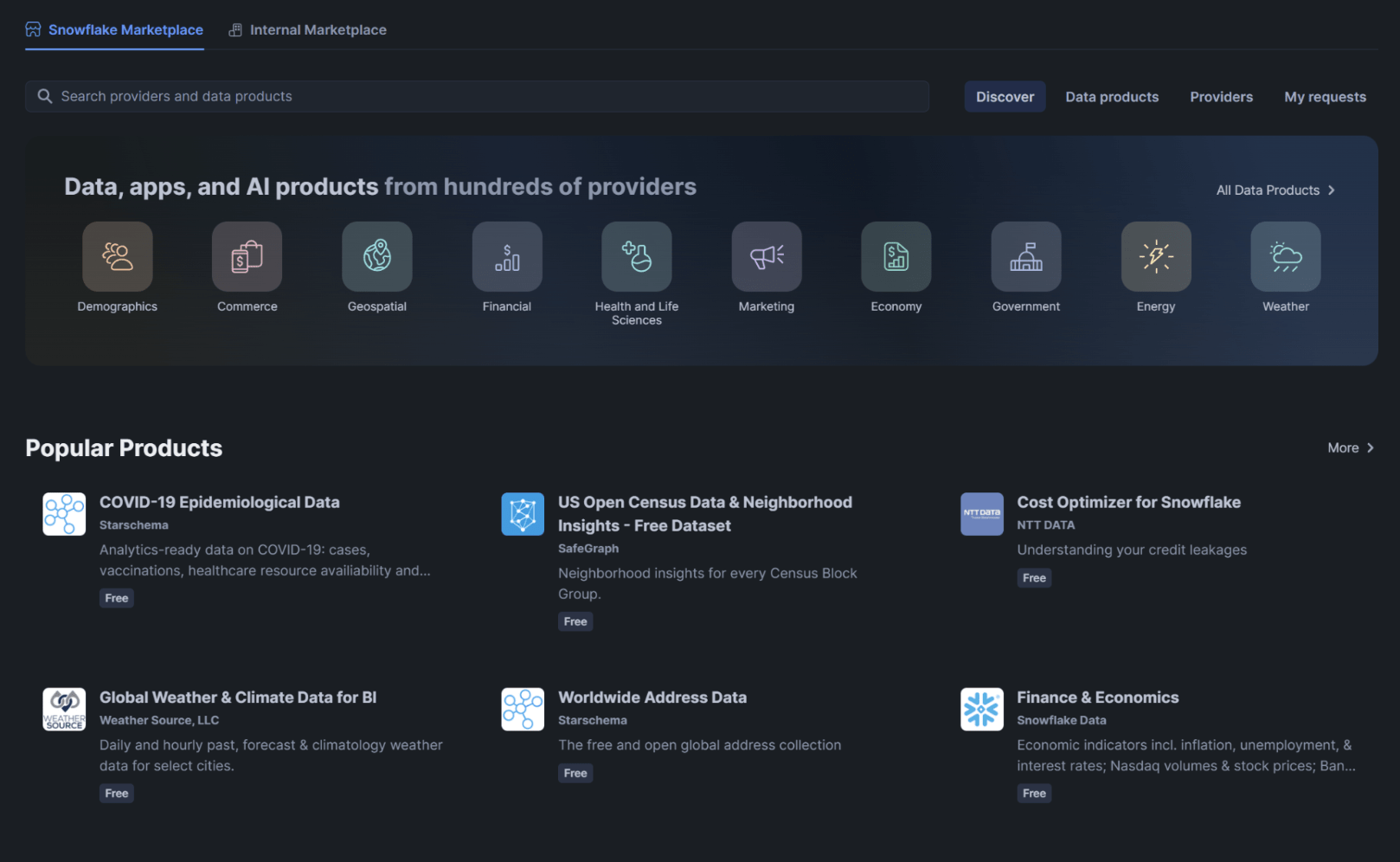Click the Weather category label

point(1286,306)
